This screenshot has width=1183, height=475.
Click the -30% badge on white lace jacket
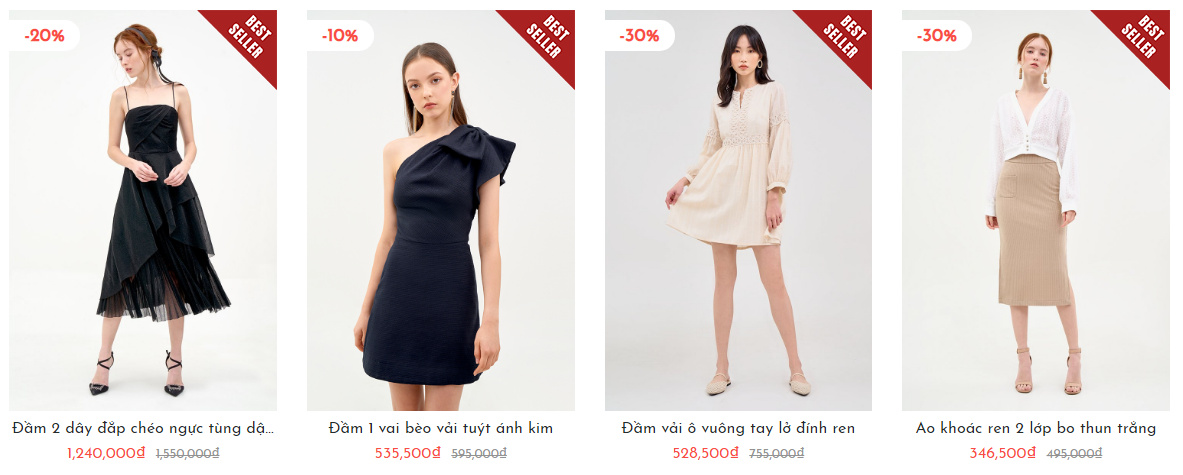pos(937,35)
